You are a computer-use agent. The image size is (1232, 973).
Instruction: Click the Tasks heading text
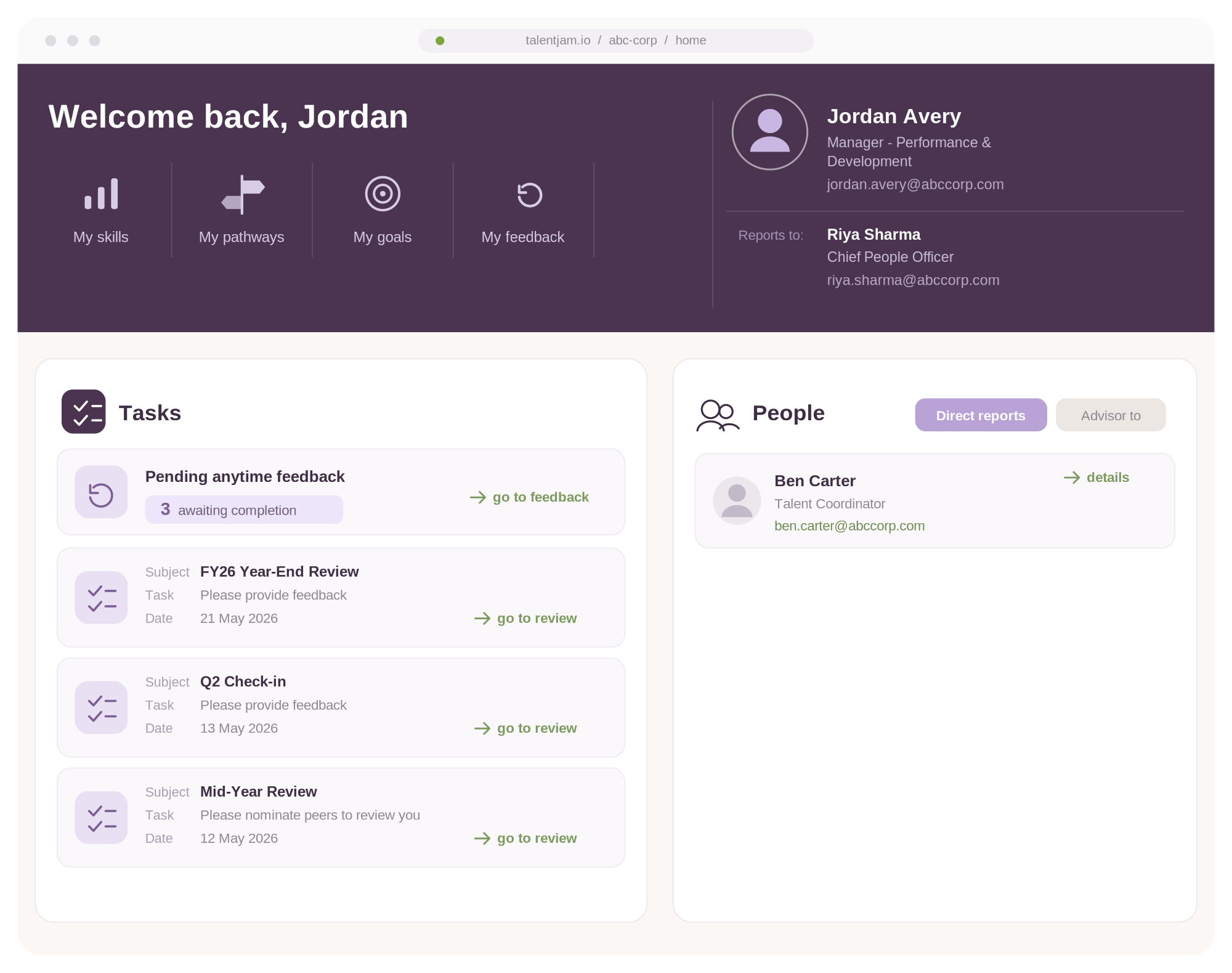pos(150,413)
